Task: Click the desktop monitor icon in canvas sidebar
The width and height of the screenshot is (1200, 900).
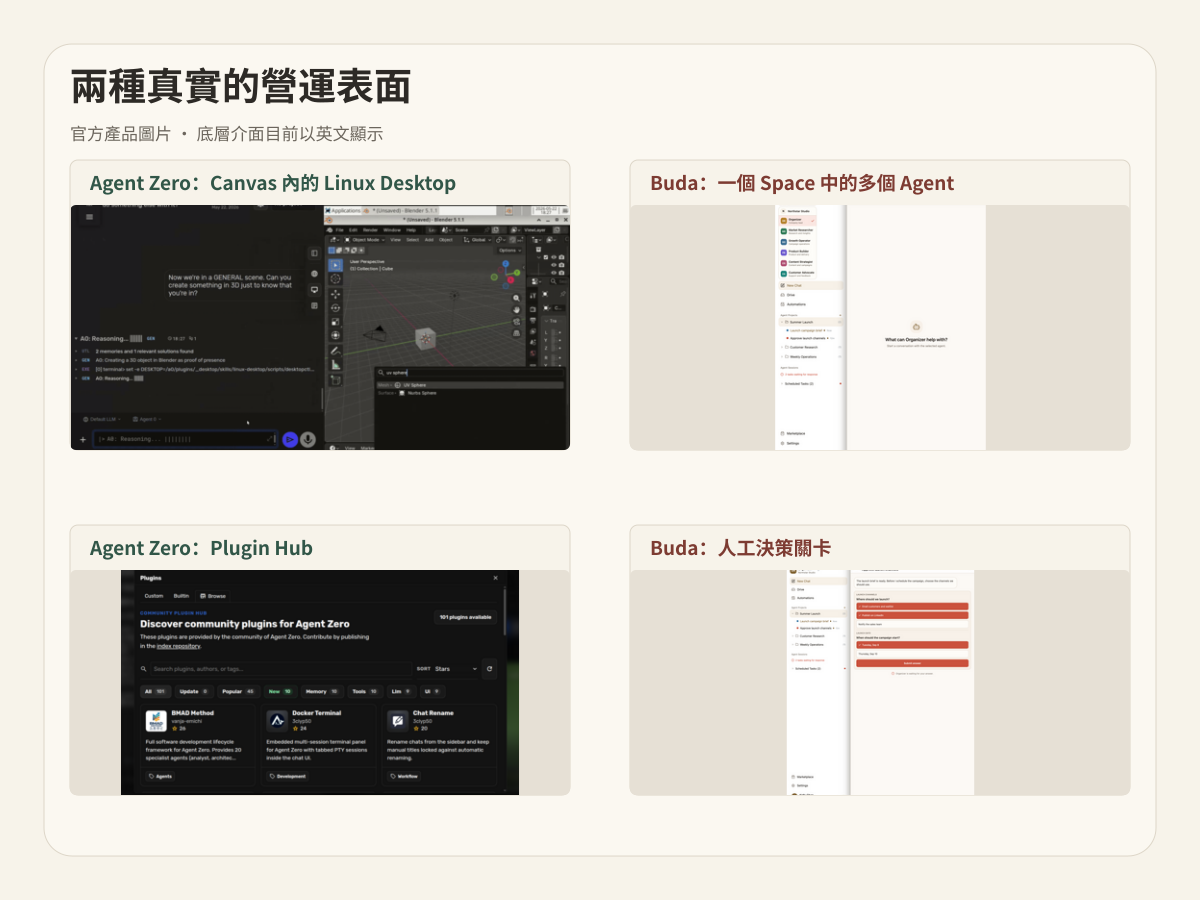Action: click(x=315, y=289)
